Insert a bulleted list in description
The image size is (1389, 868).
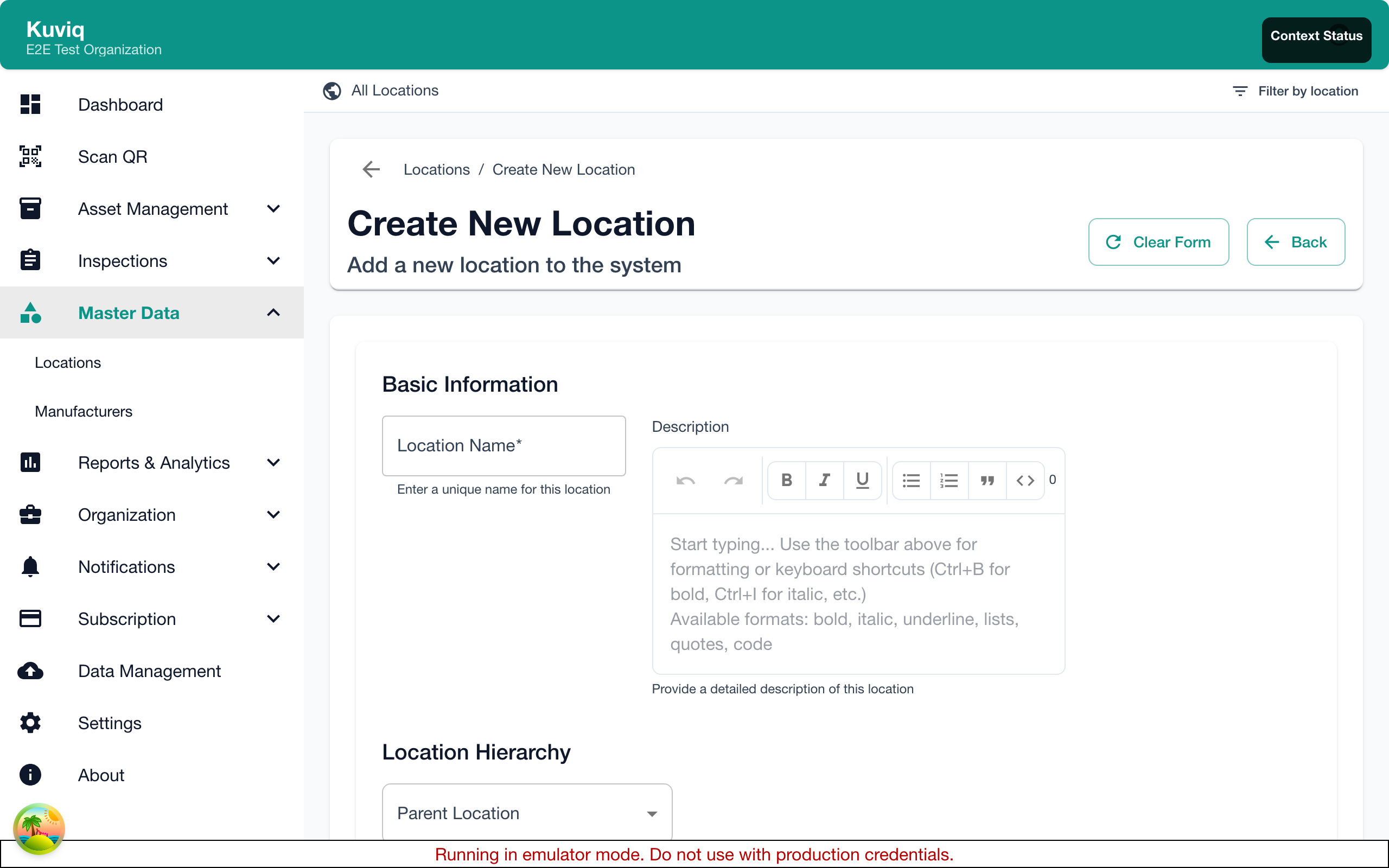911,480
